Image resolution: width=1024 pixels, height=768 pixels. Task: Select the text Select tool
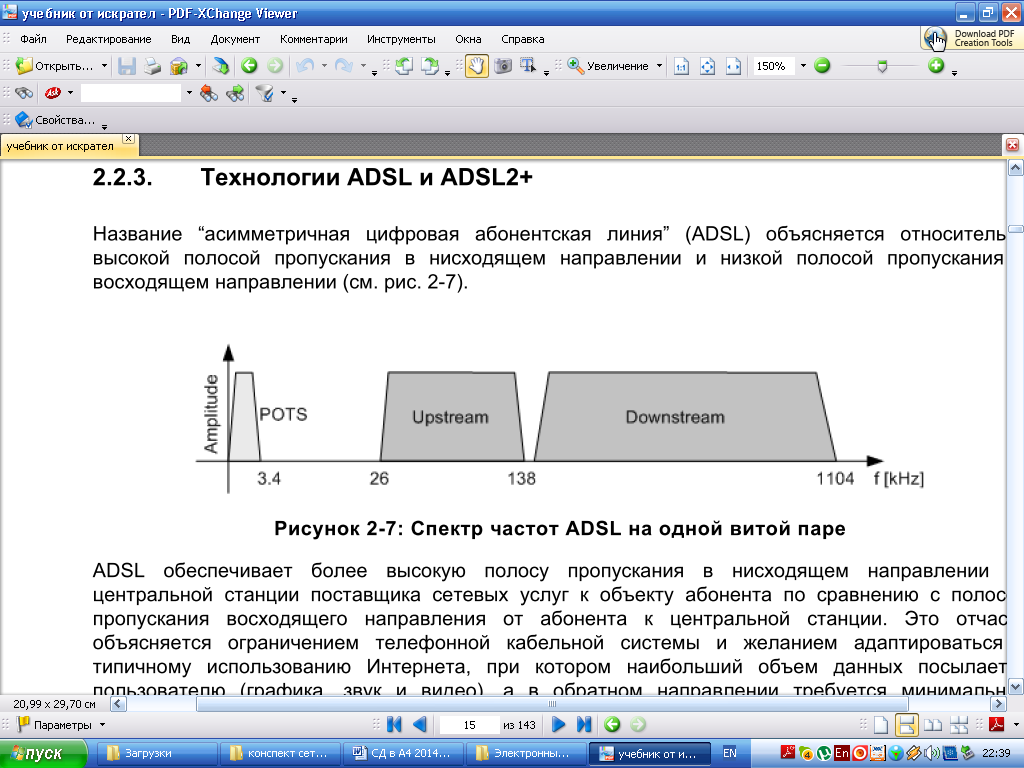point(528,65)
